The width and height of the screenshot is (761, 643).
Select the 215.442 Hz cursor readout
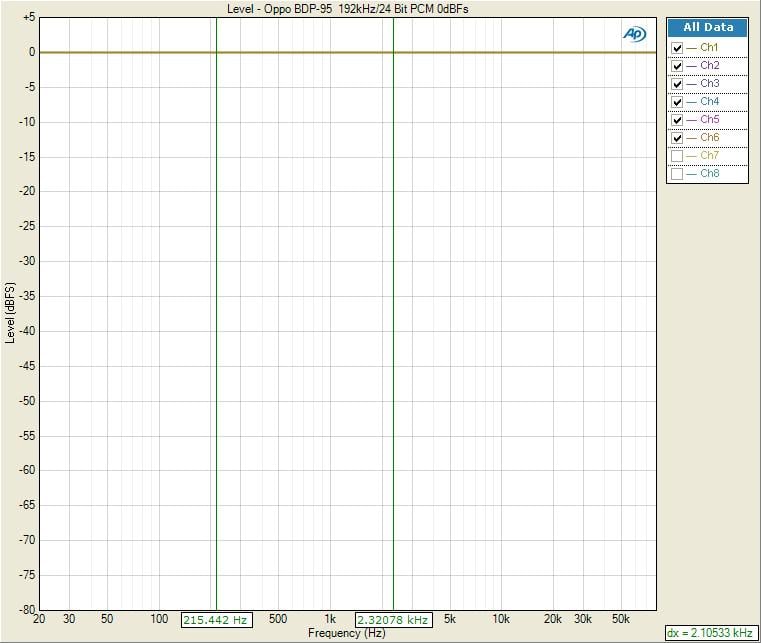(216, 620)
